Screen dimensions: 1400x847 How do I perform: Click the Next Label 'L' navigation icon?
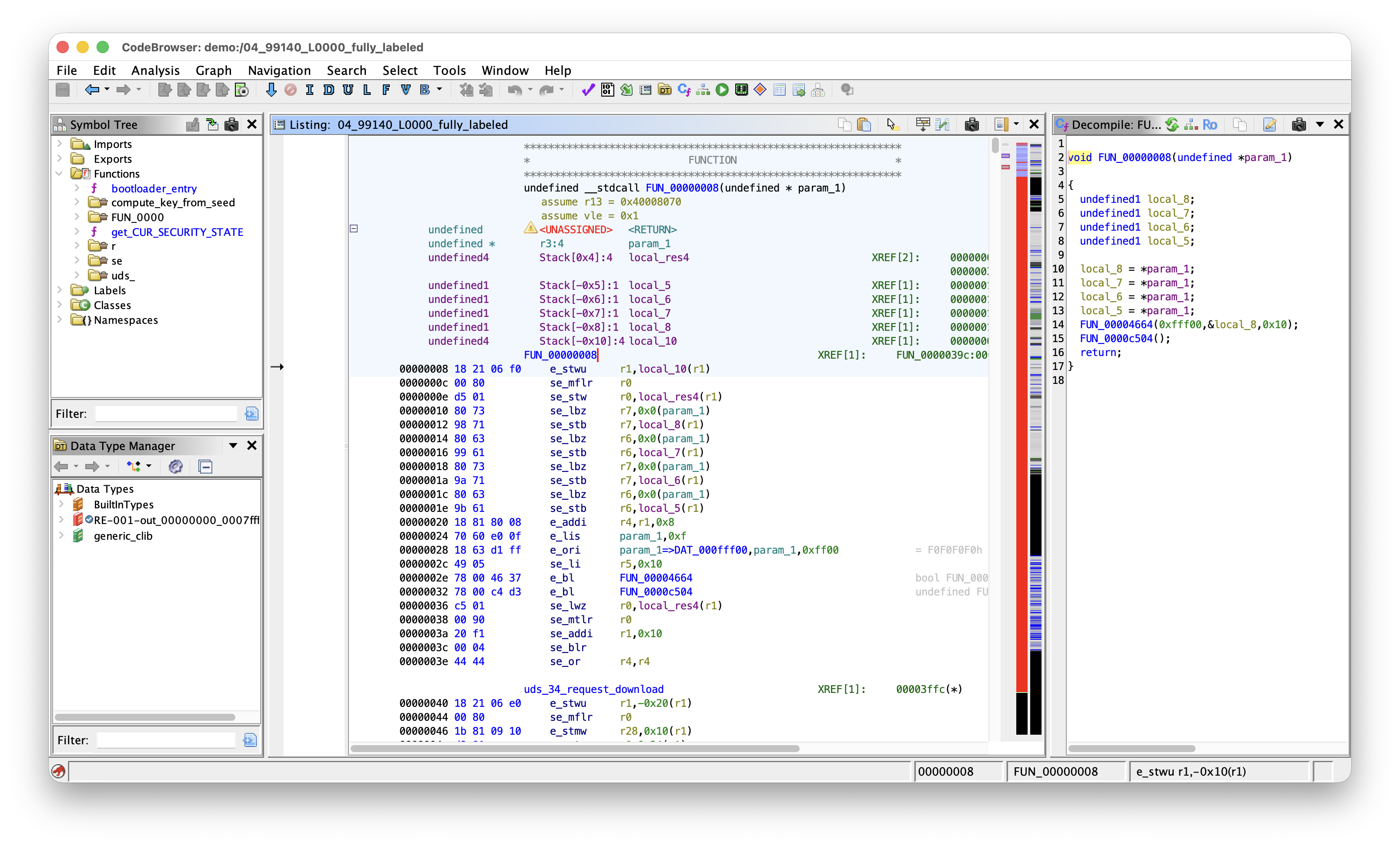click(367, 90)
